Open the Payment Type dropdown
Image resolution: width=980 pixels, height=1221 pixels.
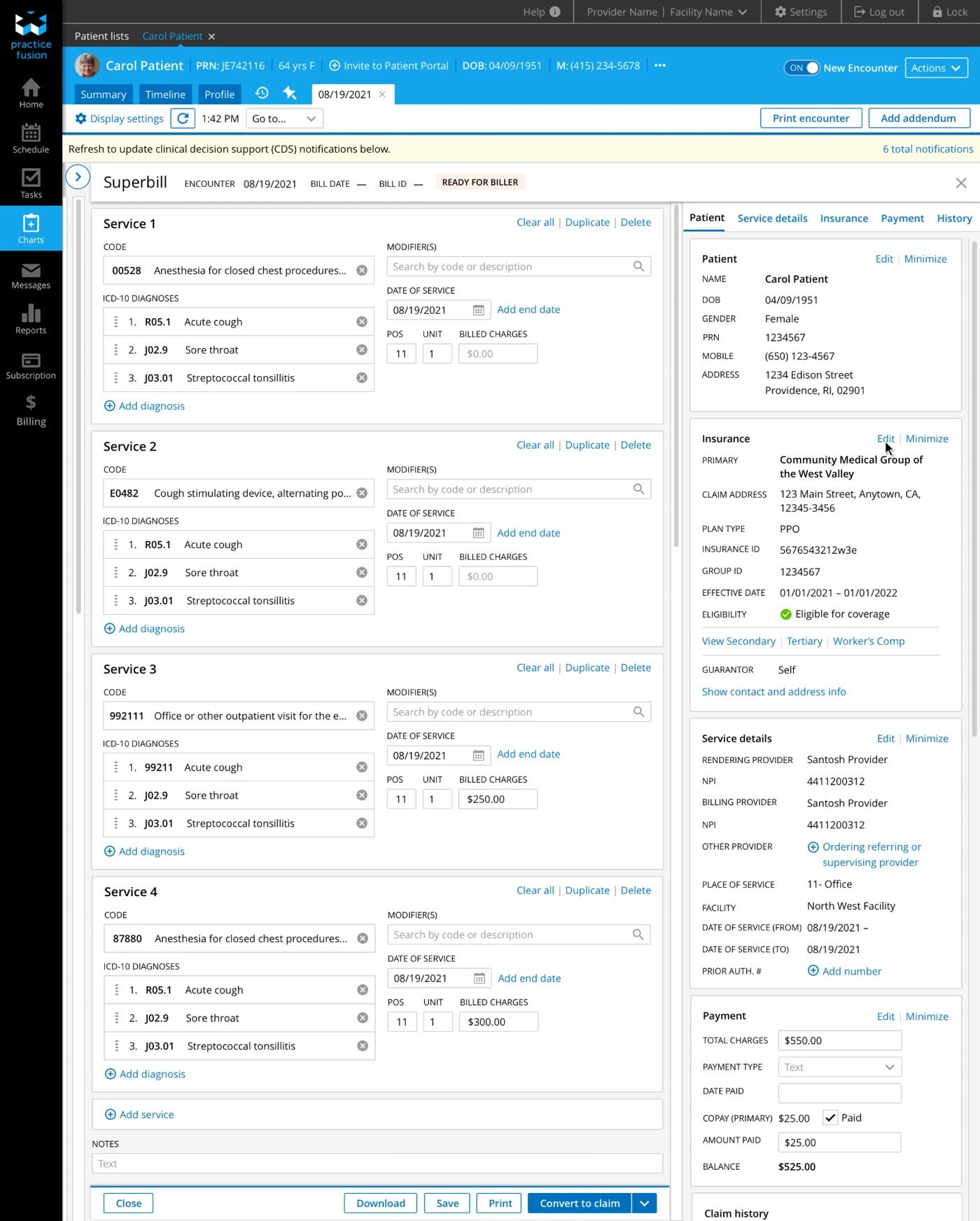click(x=840, y=1067)
